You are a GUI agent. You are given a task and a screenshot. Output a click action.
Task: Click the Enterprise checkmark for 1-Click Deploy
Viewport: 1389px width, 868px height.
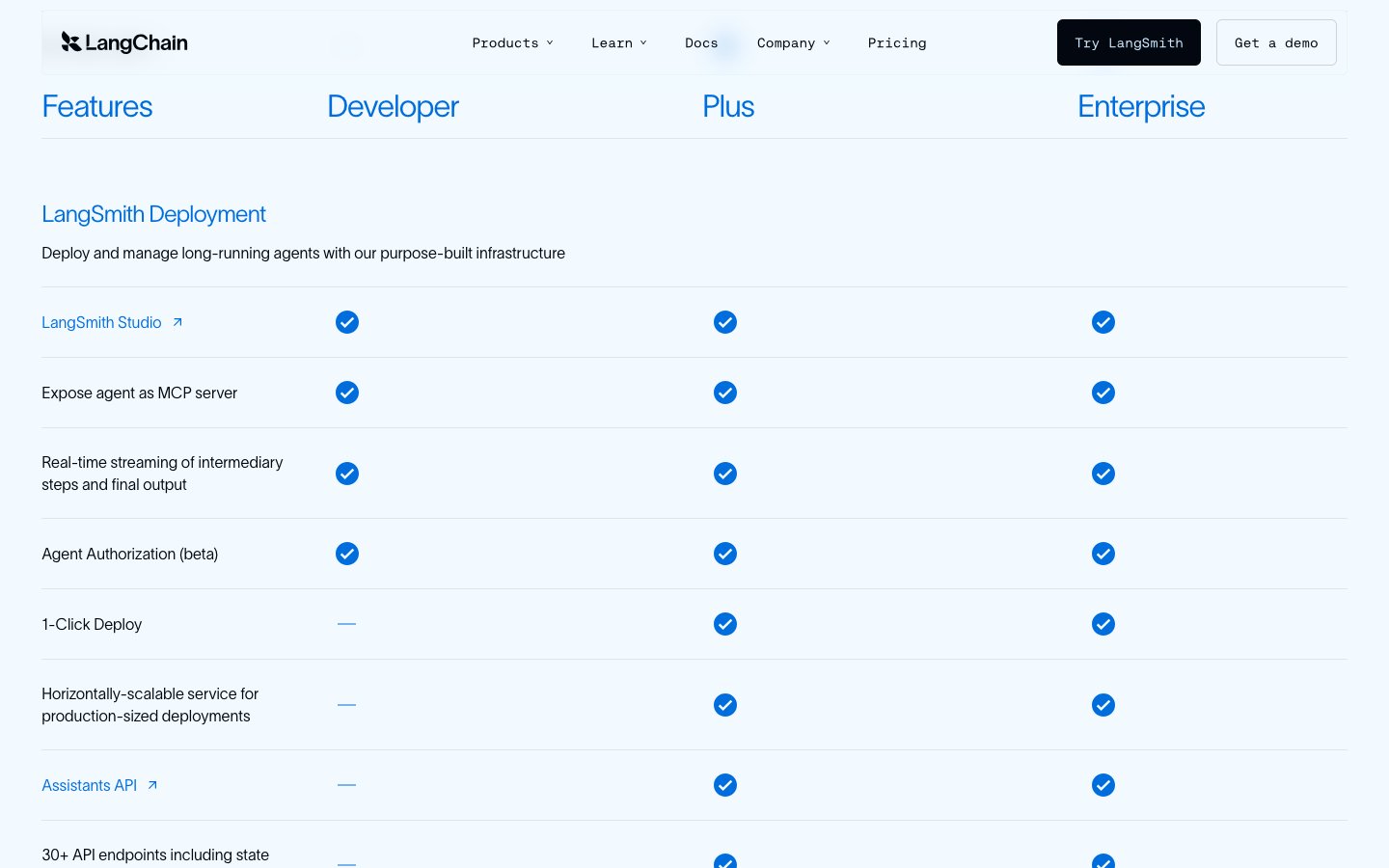coord(1103,624)
